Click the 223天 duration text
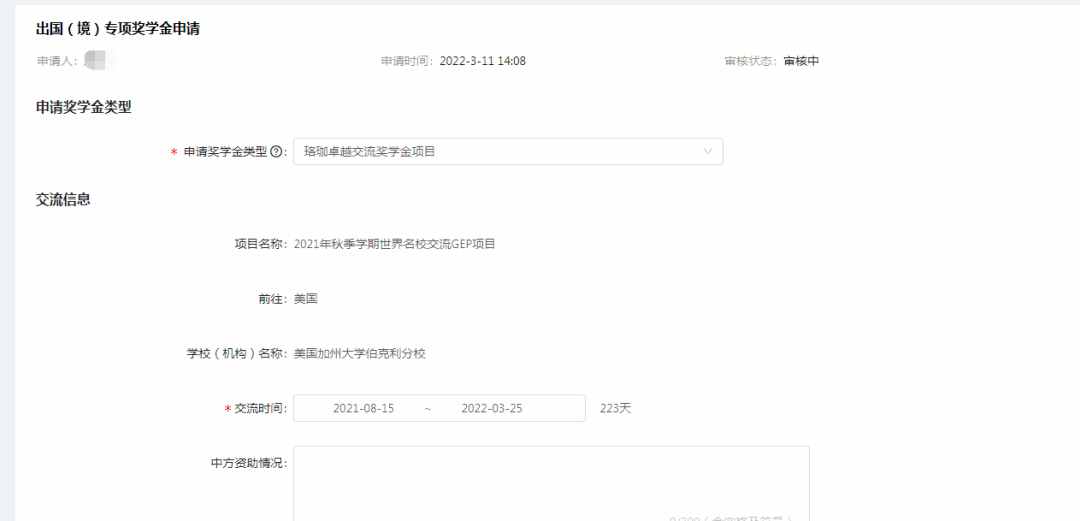The height and width of the screenshot is (521, 1080). coord(615,409)
